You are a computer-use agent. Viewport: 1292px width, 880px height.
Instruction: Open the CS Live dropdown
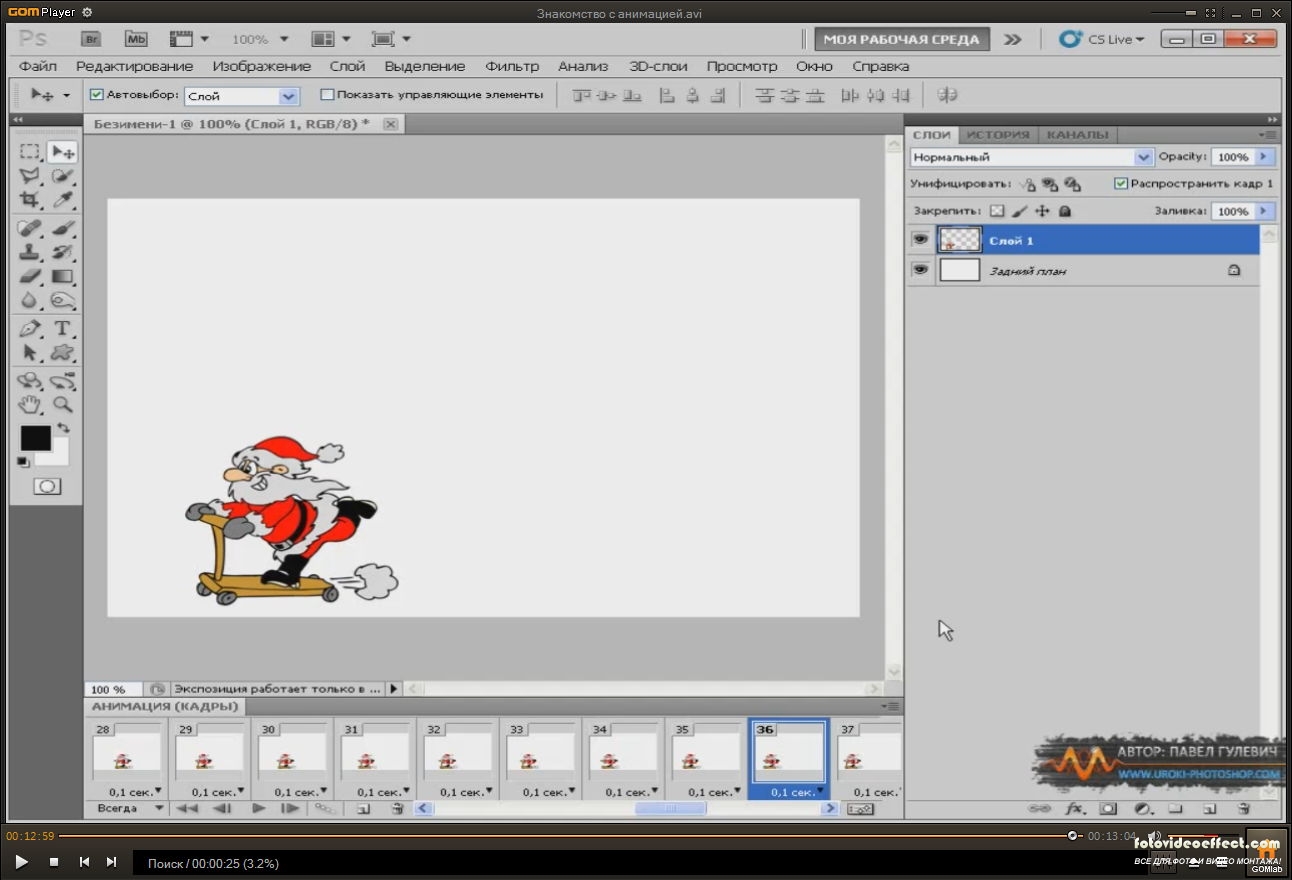1102,39
